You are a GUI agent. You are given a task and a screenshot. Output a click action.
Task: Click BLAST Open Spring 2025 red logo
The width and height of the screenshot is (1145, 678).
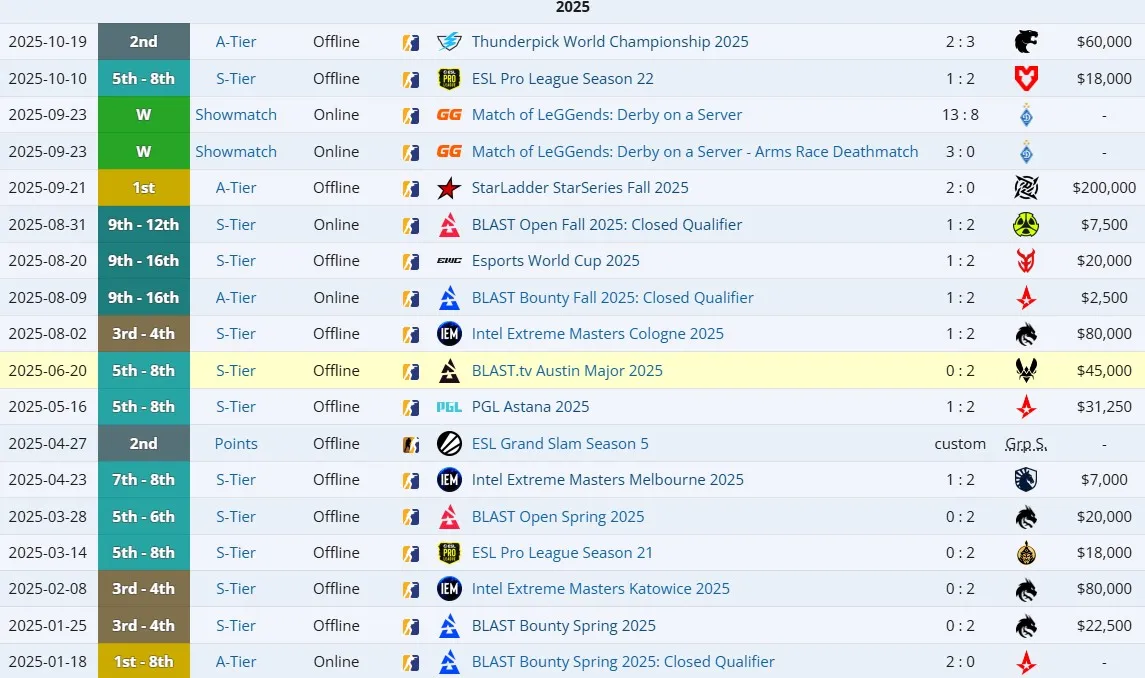click(x=449, y=517)
